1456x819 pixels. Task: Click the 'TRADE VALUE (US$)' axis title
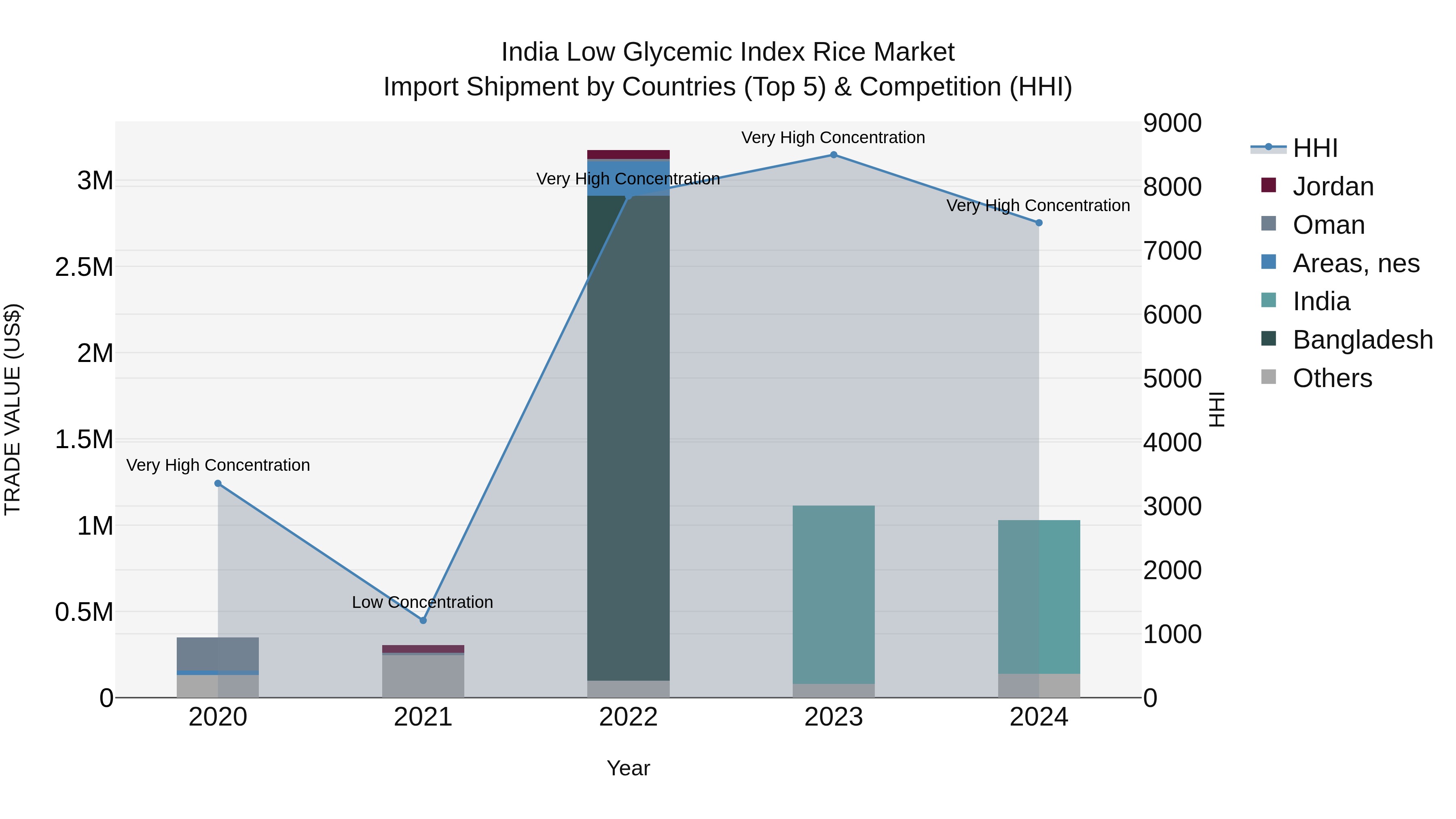pos(13,409)
